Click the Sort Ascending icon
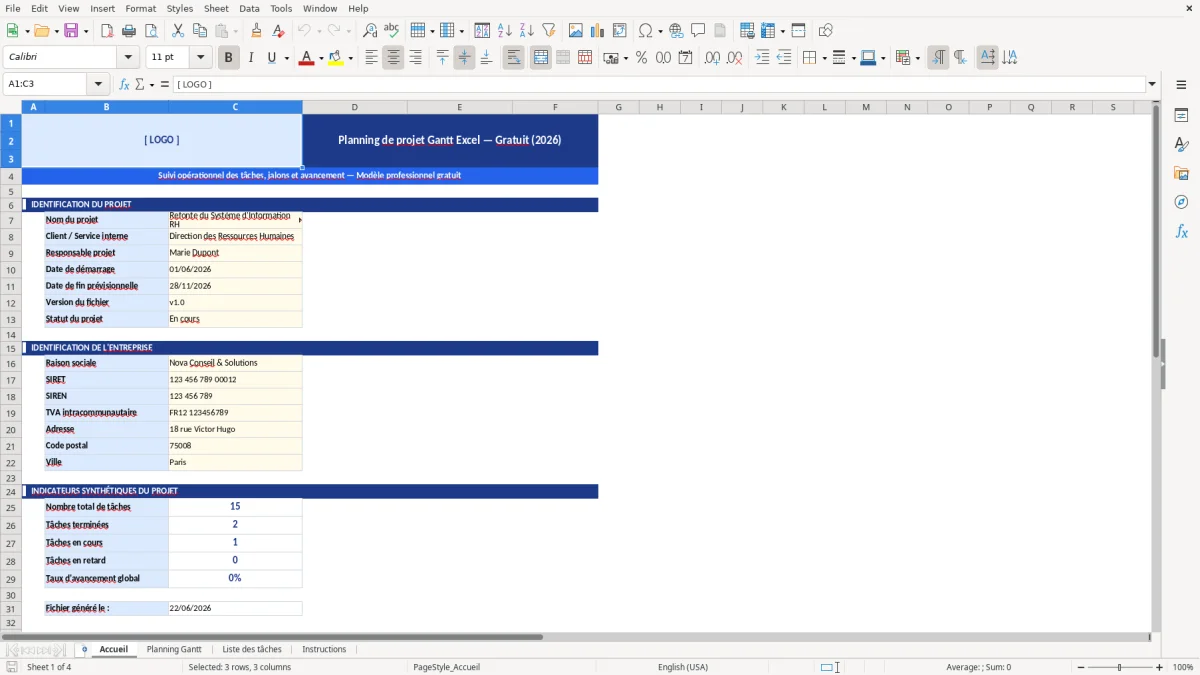The height and width of the screenshot is (675, 1200). coord(505,31)
